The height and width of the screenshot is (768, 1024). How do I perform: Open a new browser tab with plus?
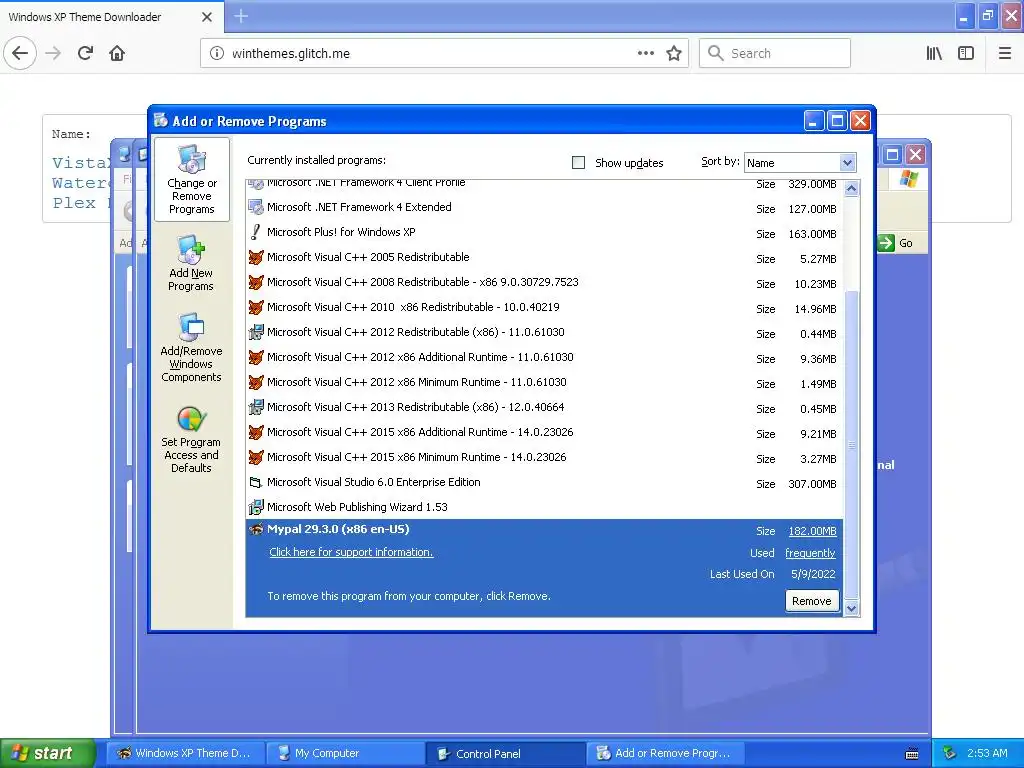click(241, 16)
